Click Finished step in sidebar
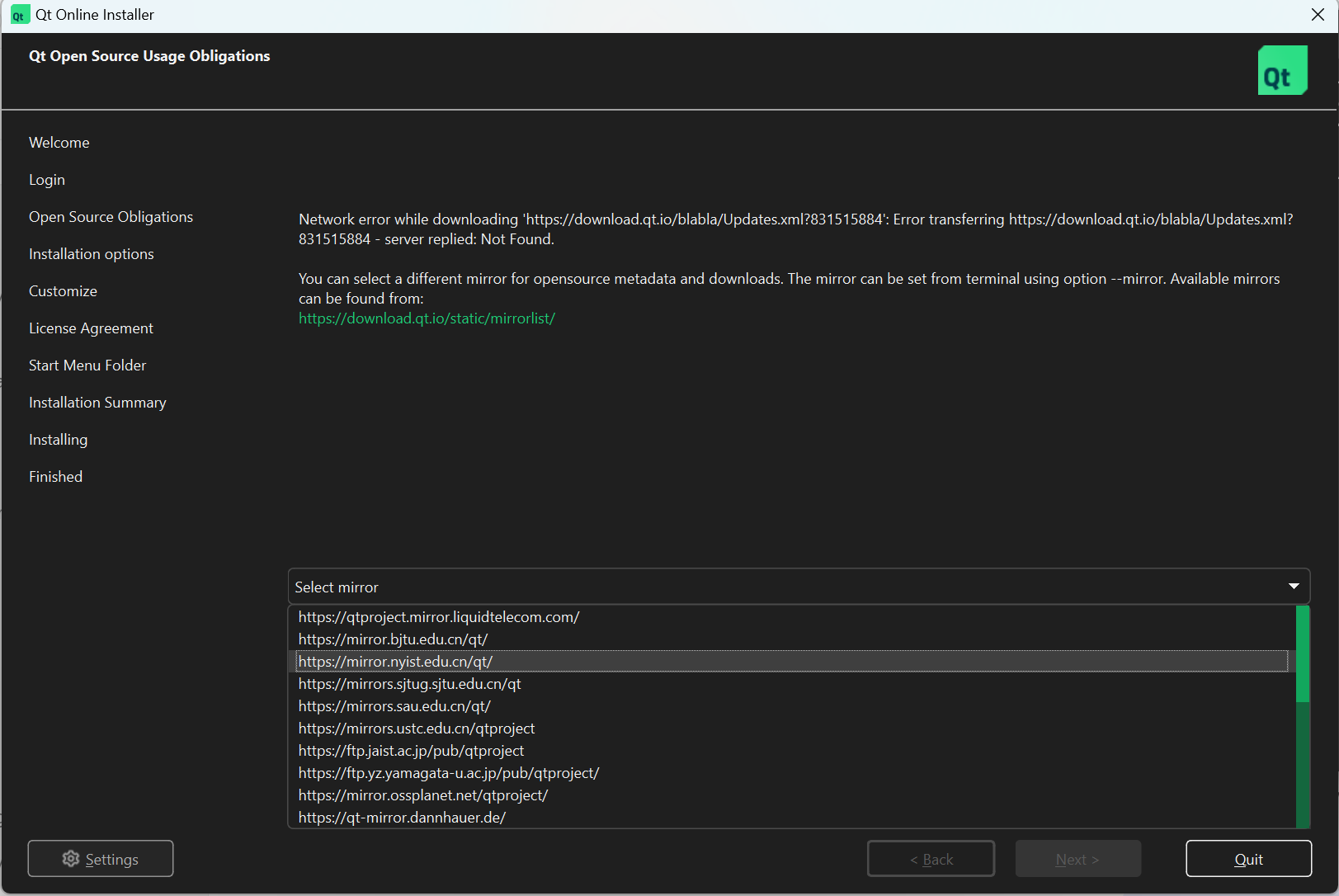Viewport: 1339px width, 896px height. [55, 477]
